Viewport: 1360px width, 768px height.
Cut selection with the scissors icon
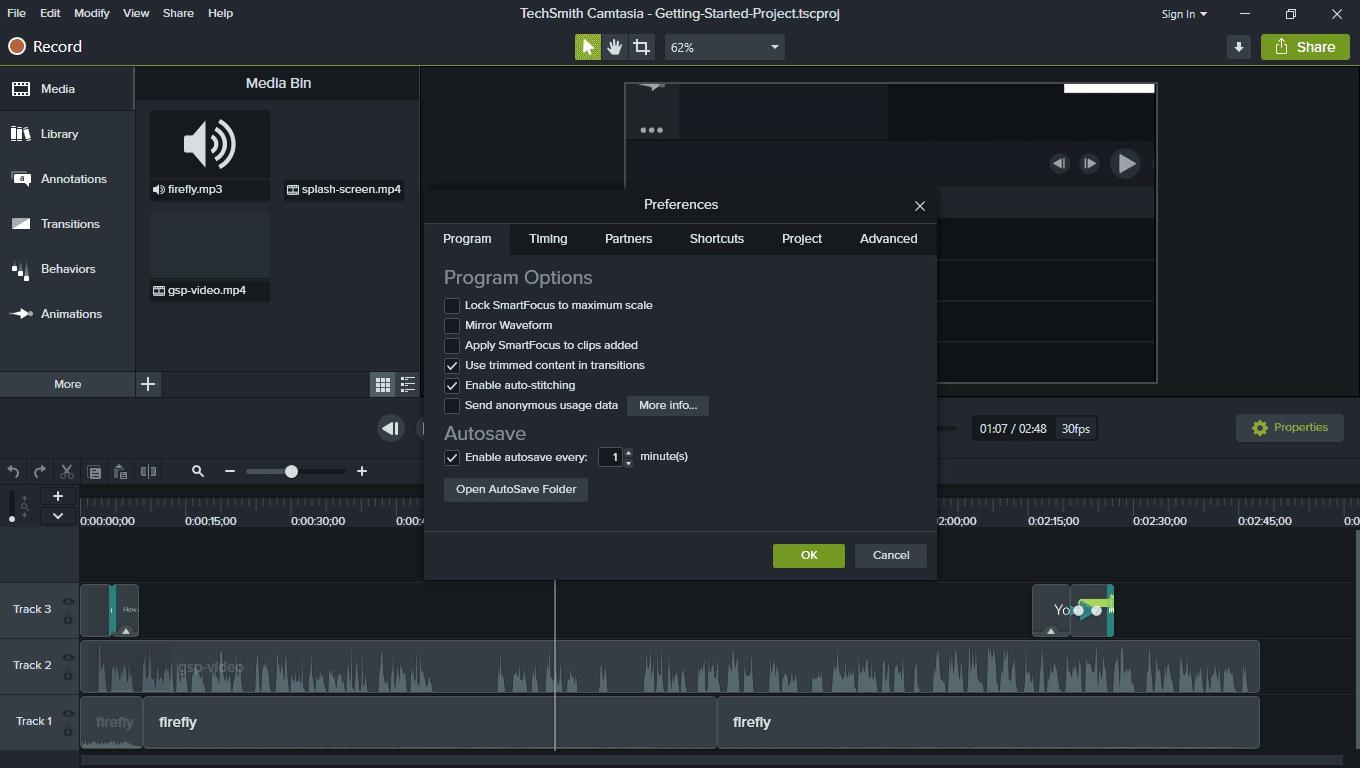click(x=67, y=471)
